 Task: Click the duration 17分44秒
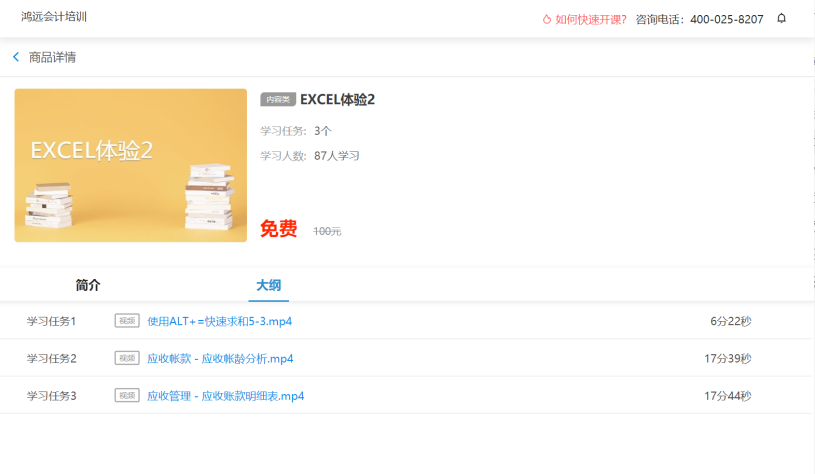pos(728,396)
